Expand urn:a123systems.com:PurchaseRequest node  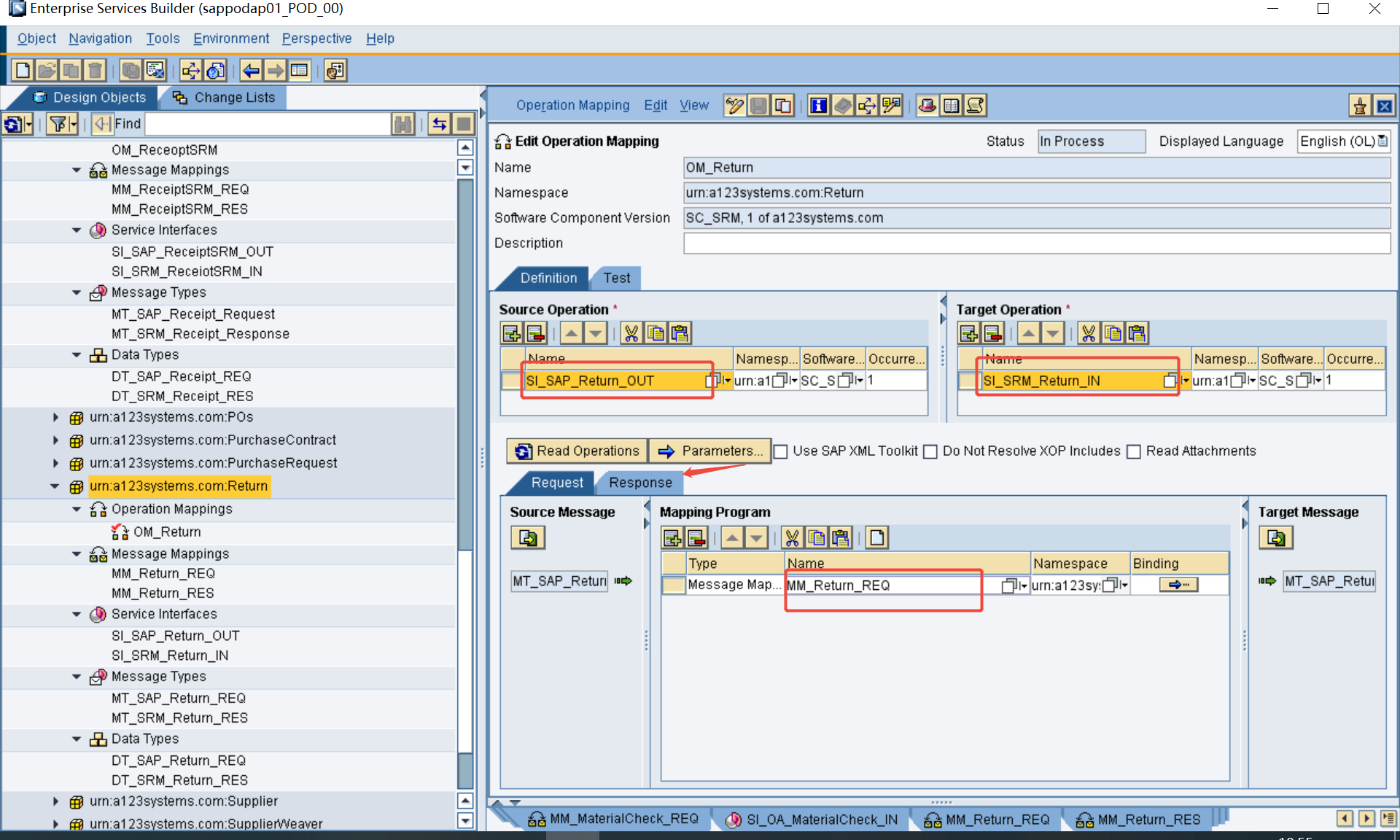(55, 463)
